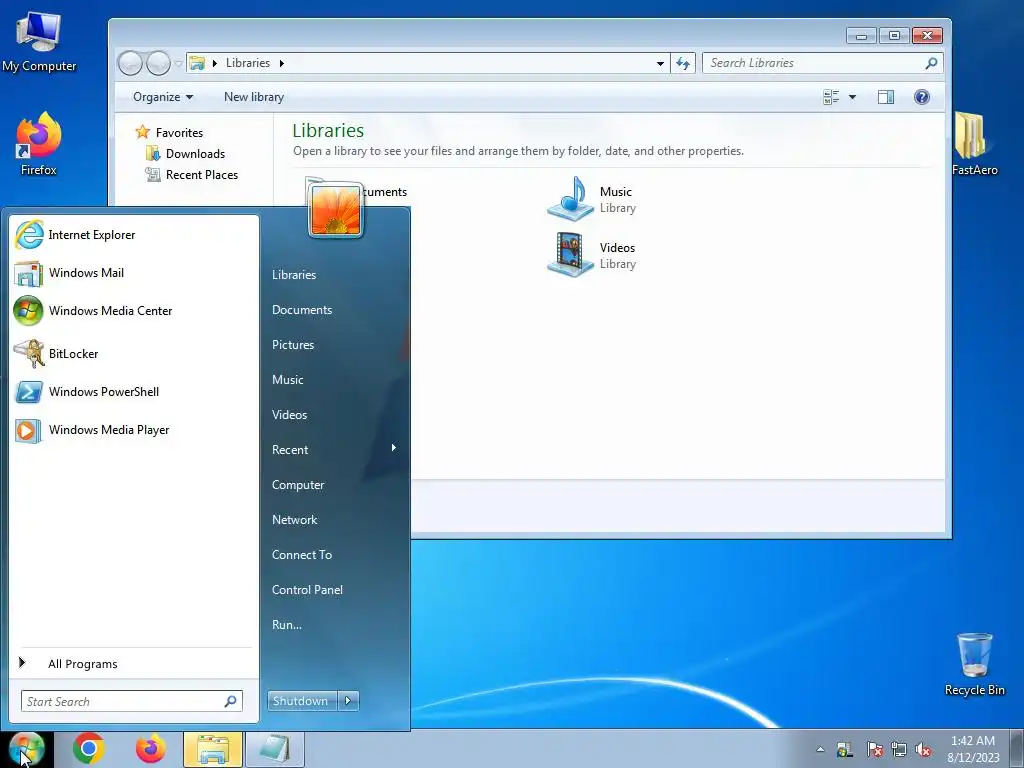Image resolution: width=1024 pixels, height=768 pixels.
Task: Open the Music library
Action: point(592,199)
